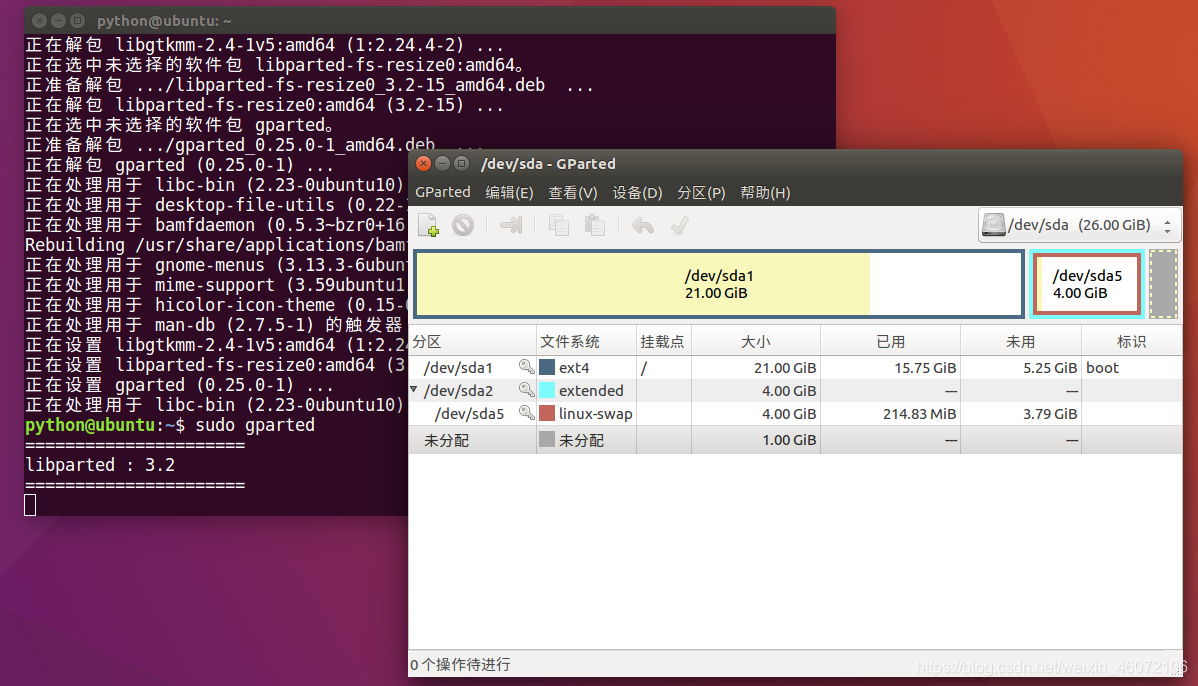This screenshot has height=686, width=1198.
Task: Maximize the GParted window
Action: [461, 163]
